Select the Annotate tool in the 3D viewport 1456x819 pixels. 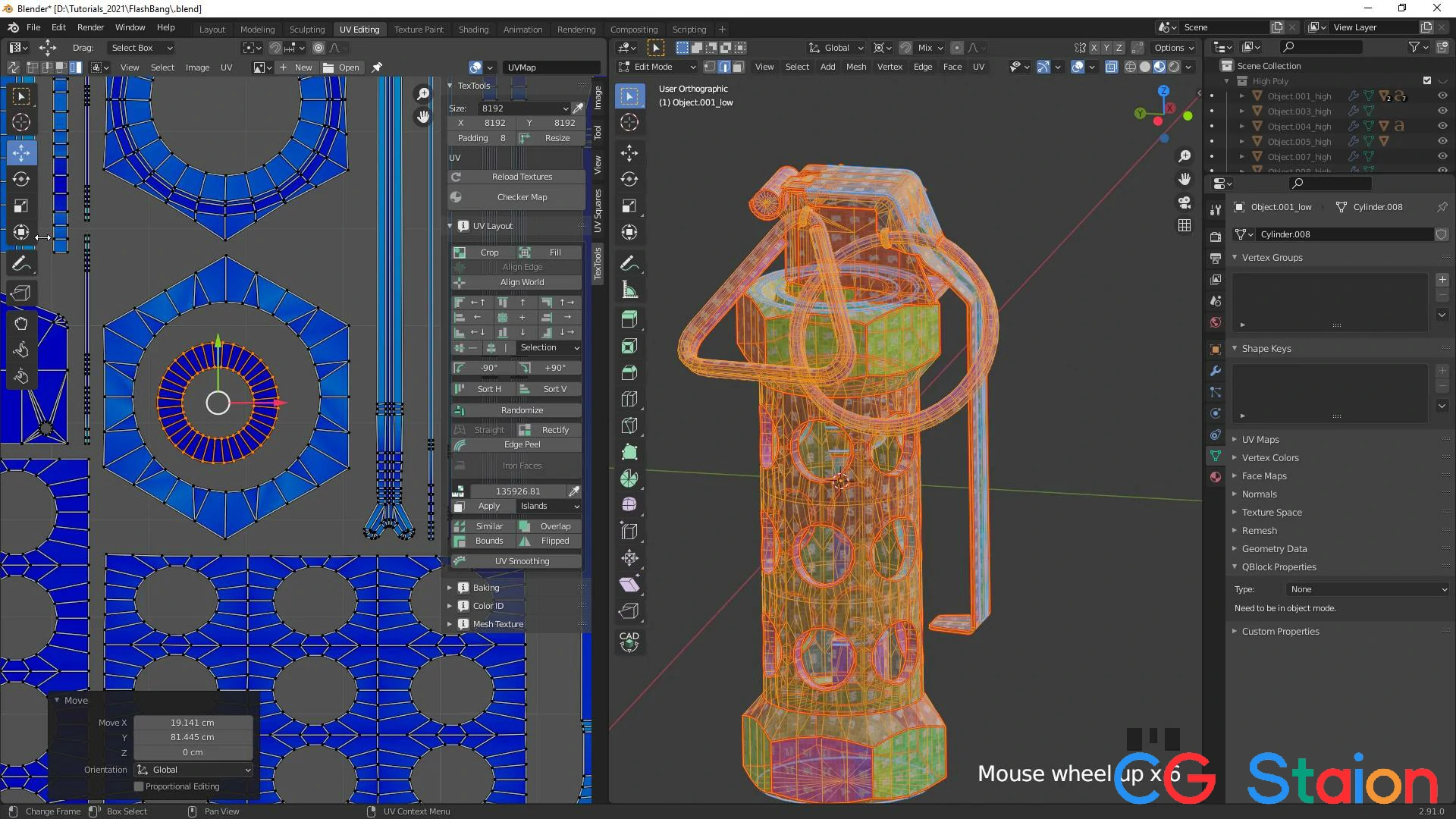tap(629, 263)
